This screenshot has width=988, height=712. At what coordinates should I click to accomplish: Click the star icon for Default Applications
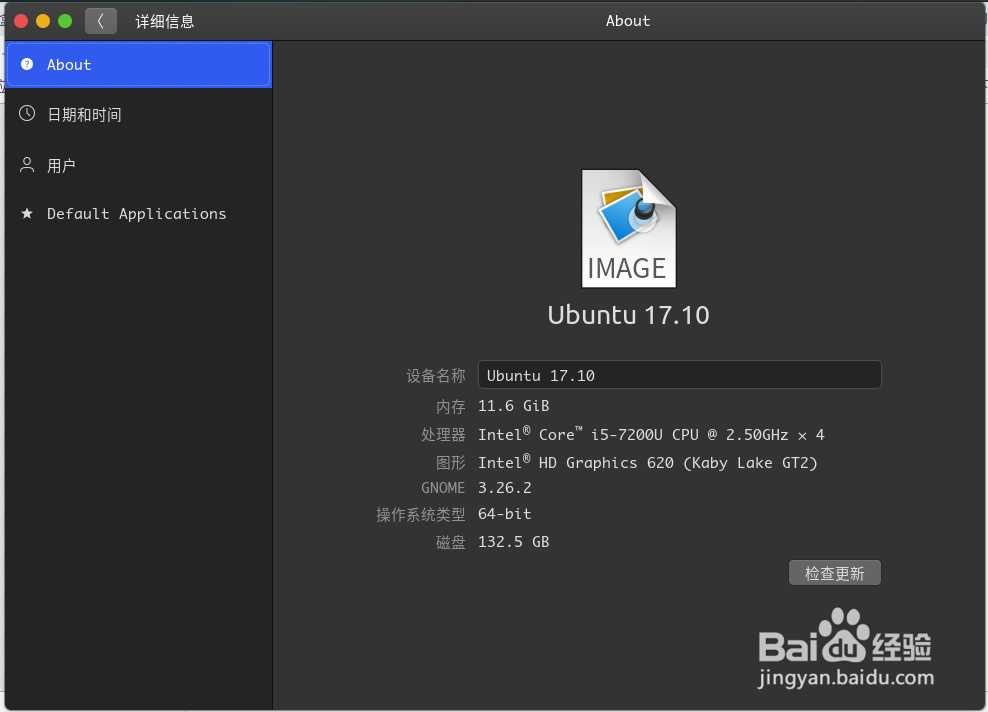(x=27, y=214)
